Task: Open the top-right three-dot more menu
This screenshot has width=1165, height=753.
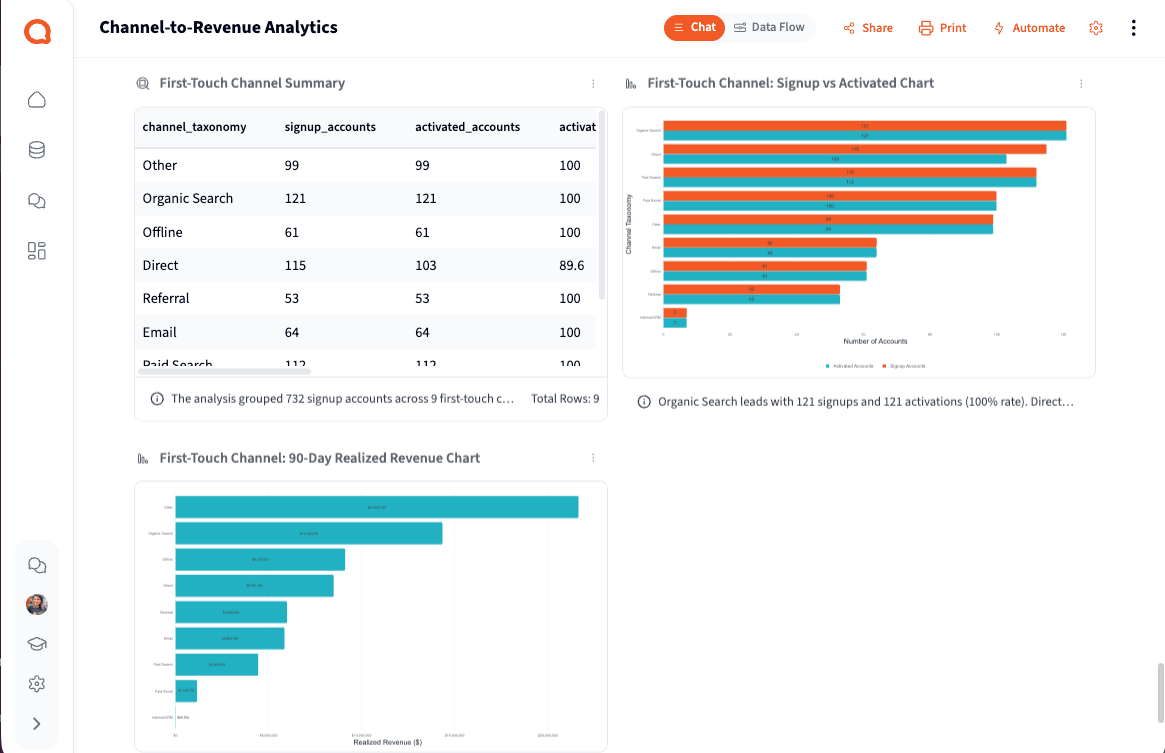Action: tap(1133, 28)
